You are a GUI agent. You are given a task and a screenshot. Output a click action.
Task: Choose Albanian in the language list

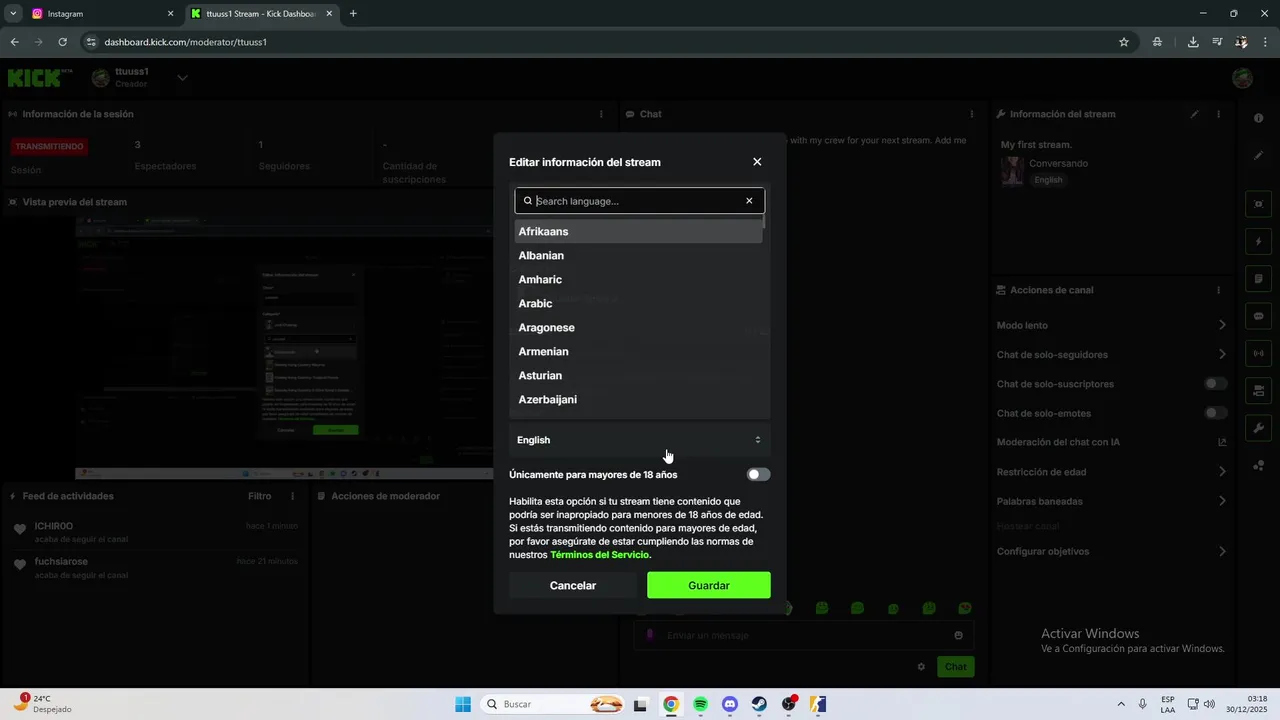638,255
